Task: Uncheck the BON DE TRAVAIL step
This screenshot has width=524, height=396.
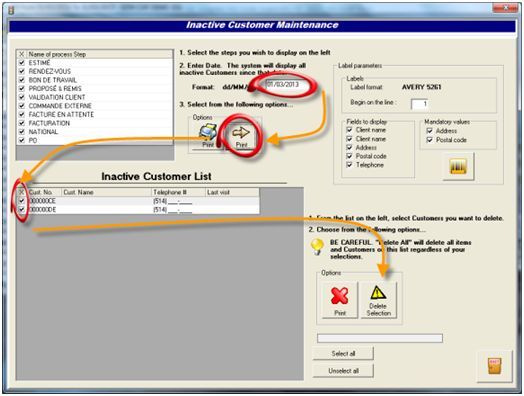Action: (x=22, y=80)
